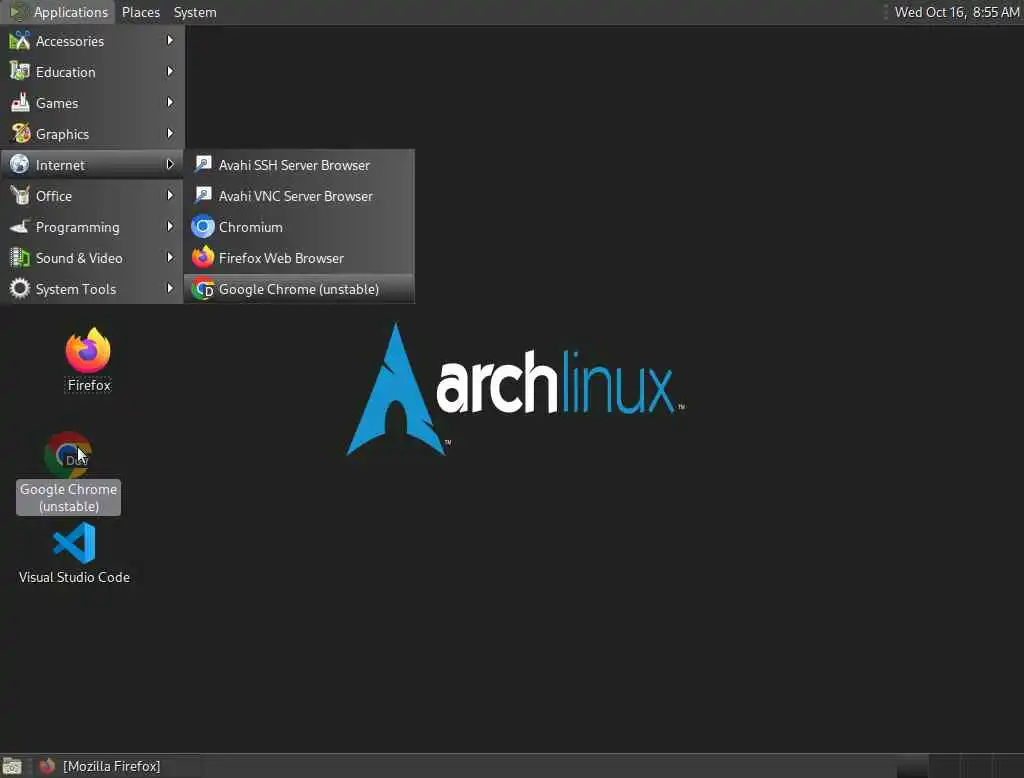Expand the Education submenu arrow
This screenshot has height=778, width=1024.
tap(170, 71)
